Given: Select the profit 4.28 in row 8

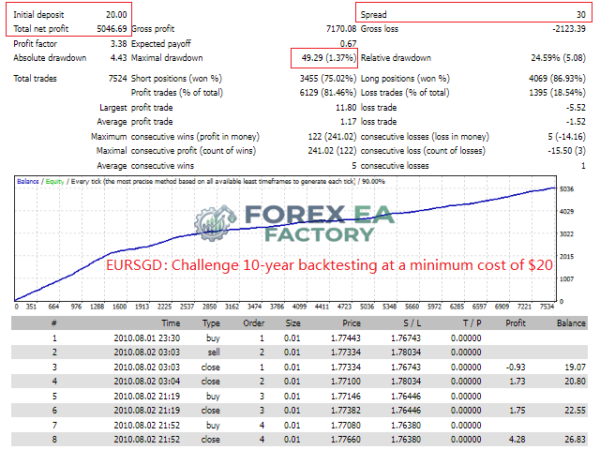Looking at the screenshot, I should (x=517, y=440).
